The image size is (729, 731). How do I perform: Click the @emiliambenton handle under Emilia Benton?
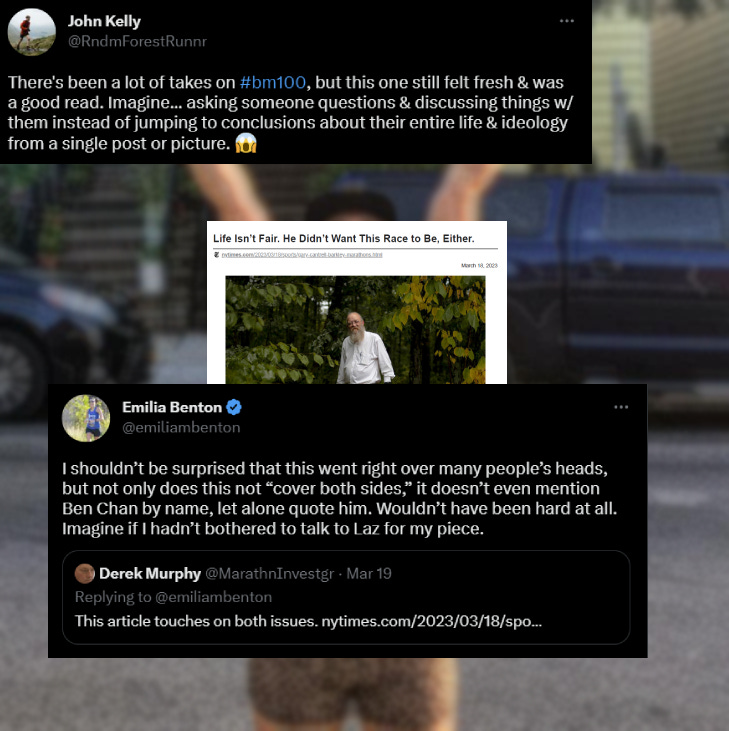(x=181, y=428)
